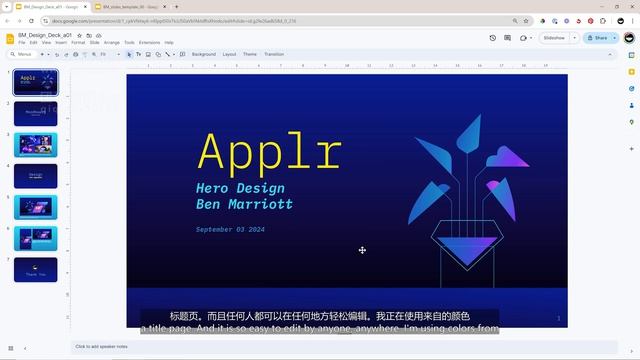Bookmark this page with the star
Screen dimensions: 640x360
pyautogui.click(x=526, y=21)
